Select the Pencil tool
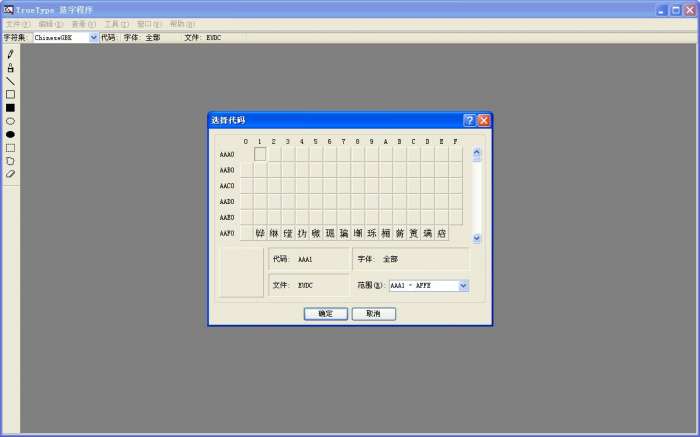The width and height of the screenshot is (700, 437). (10, 54)
